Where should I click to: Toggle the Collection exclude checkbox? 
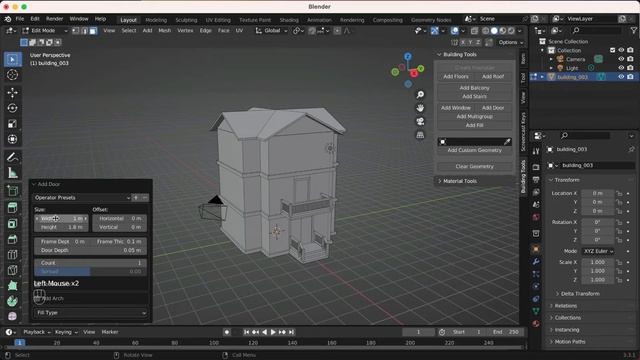(612, 50)
